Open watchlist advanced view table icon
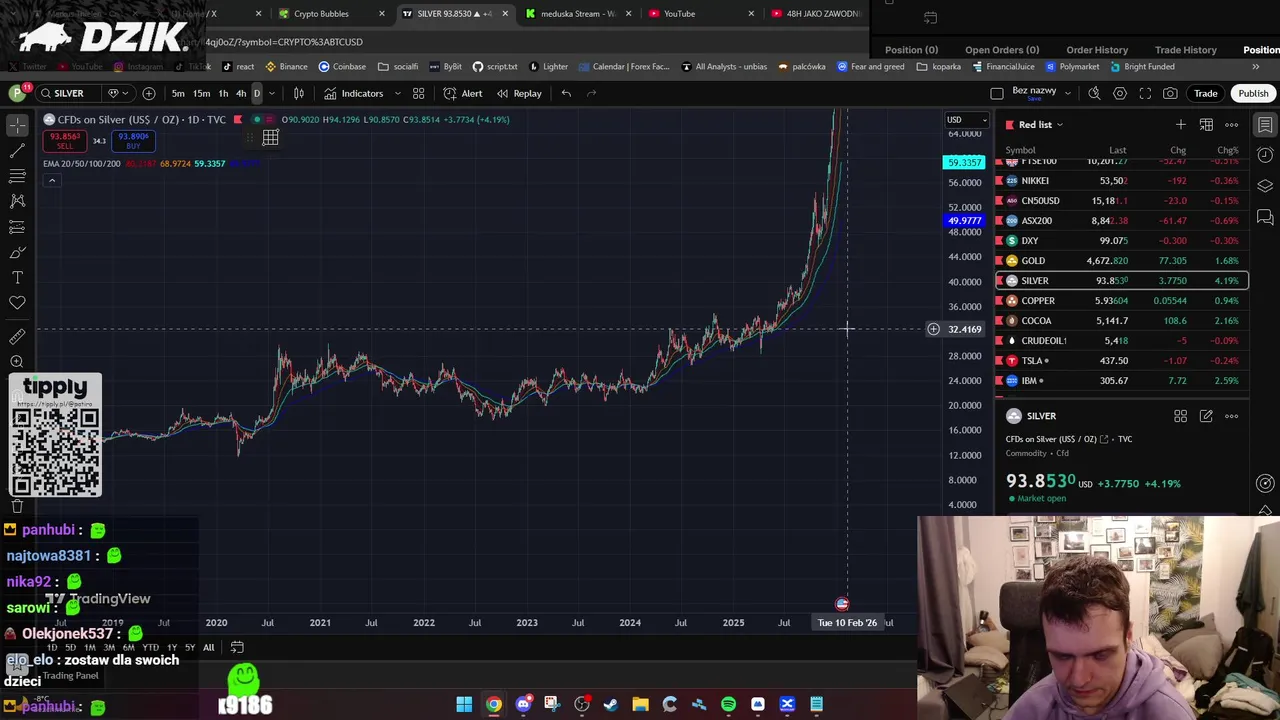Screen dimensions: 1280x720 [x=1206, y=125]
